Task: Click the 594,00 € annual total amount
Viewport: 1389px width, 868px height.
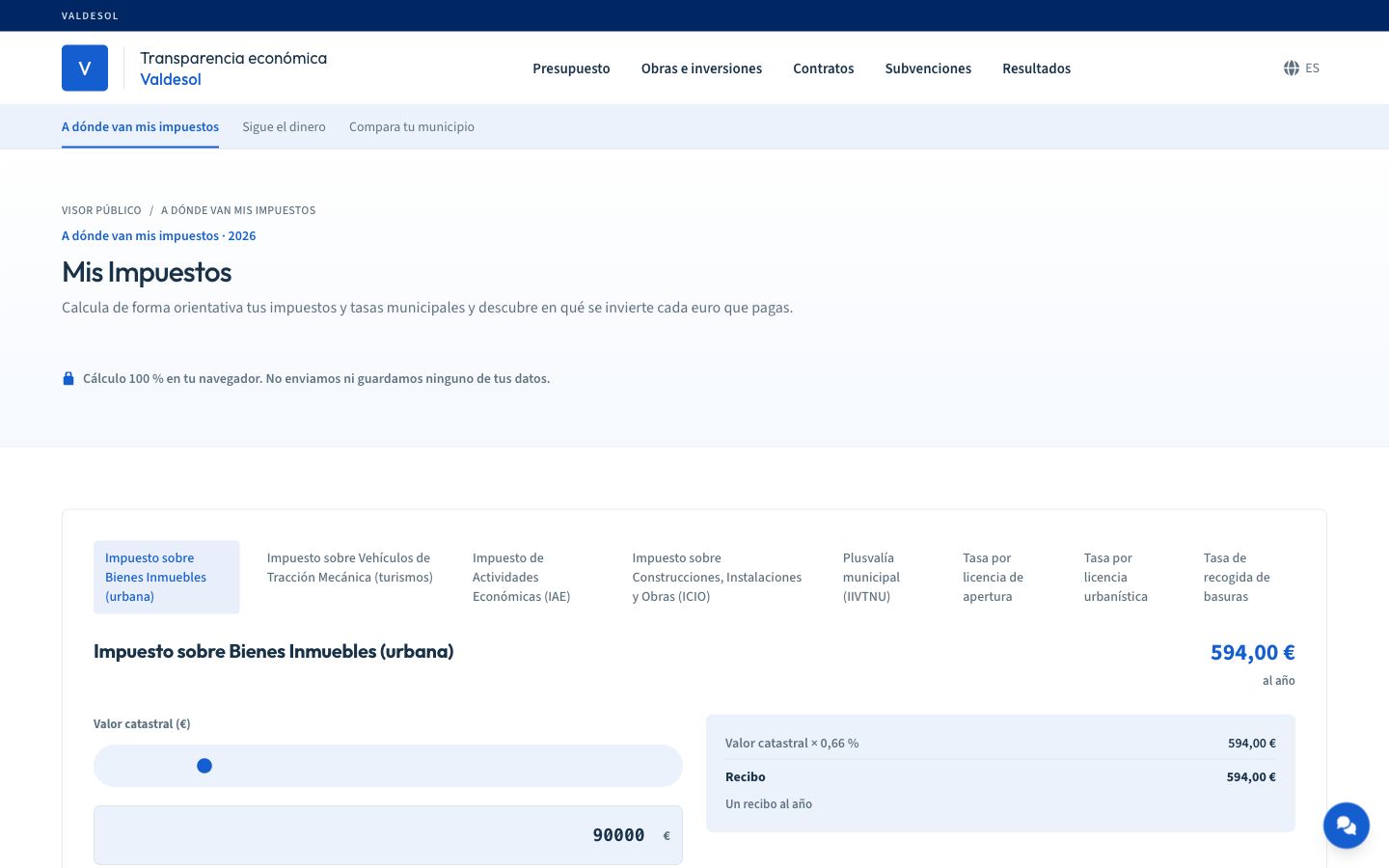Action: click(1252, 653)
